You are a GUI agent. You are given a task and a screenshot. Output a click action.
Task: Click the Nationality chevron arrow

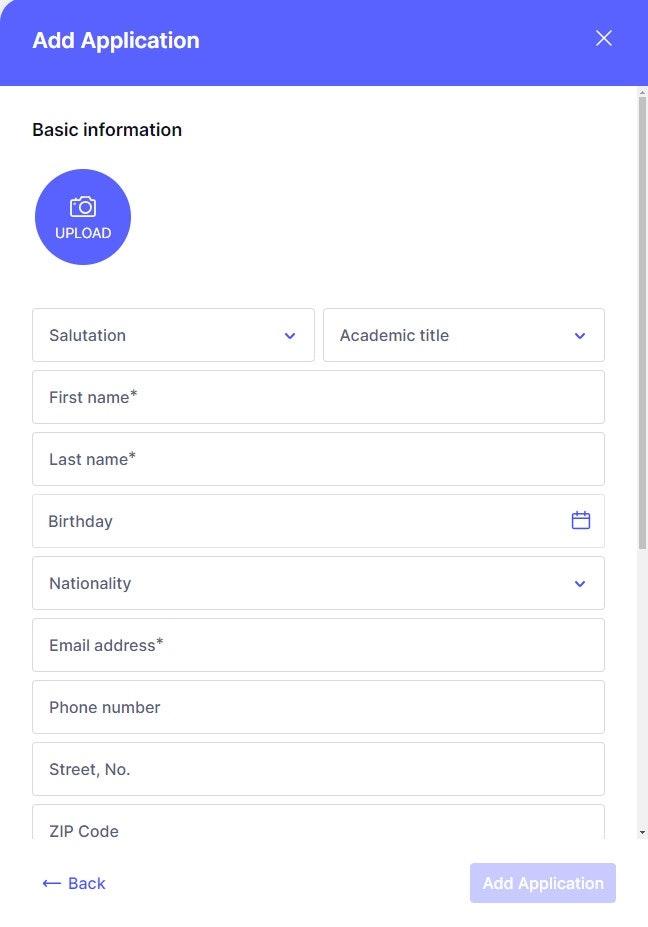coord(580,584)
